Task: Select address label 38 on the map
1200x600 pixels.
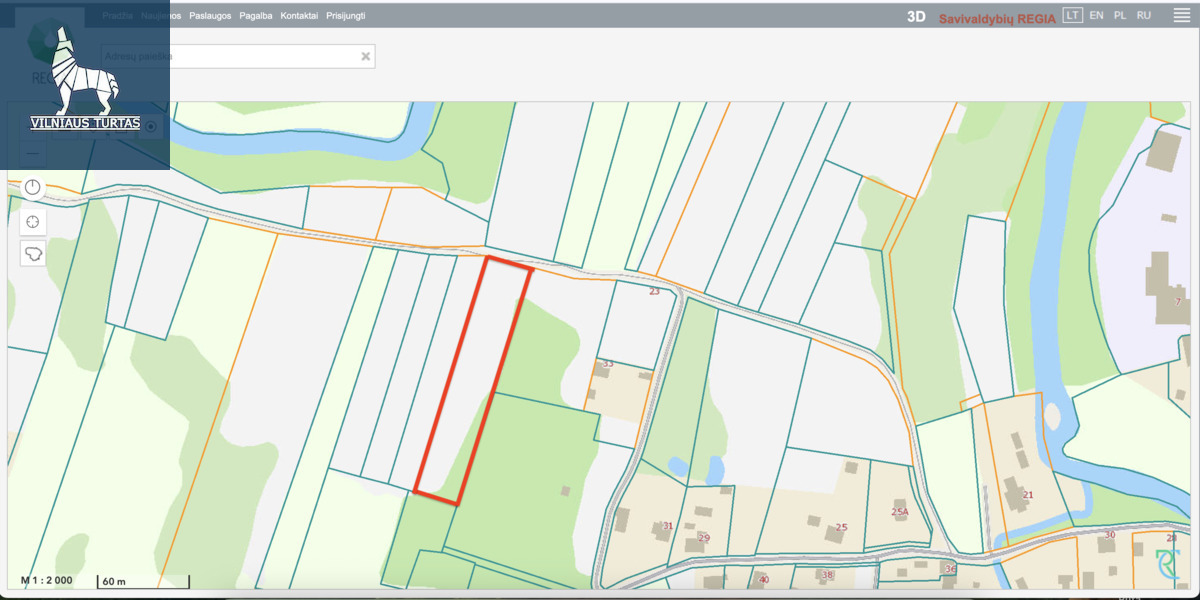Action: coord(826,575)
